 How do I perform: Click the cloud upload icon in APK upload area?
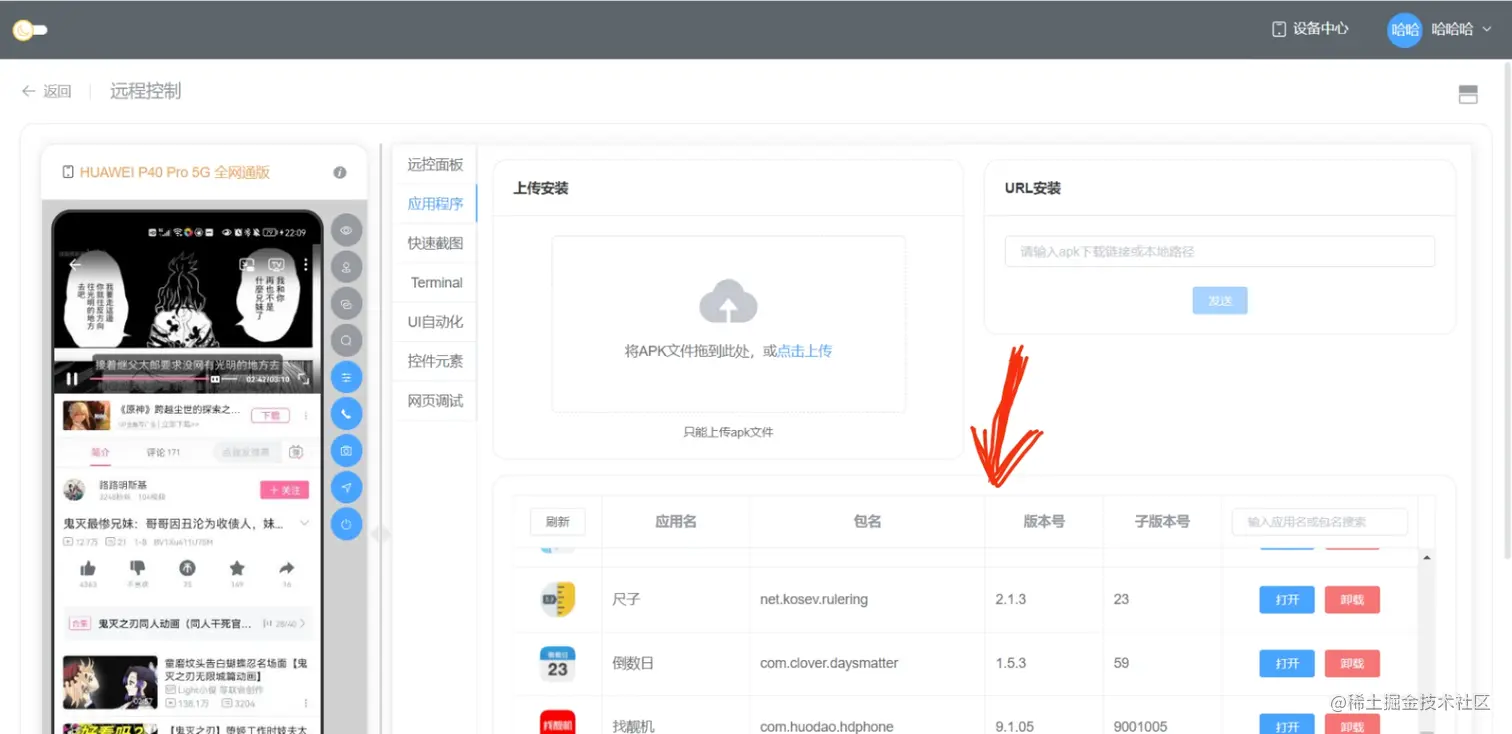pyautogui.click(x=729, y=301)
